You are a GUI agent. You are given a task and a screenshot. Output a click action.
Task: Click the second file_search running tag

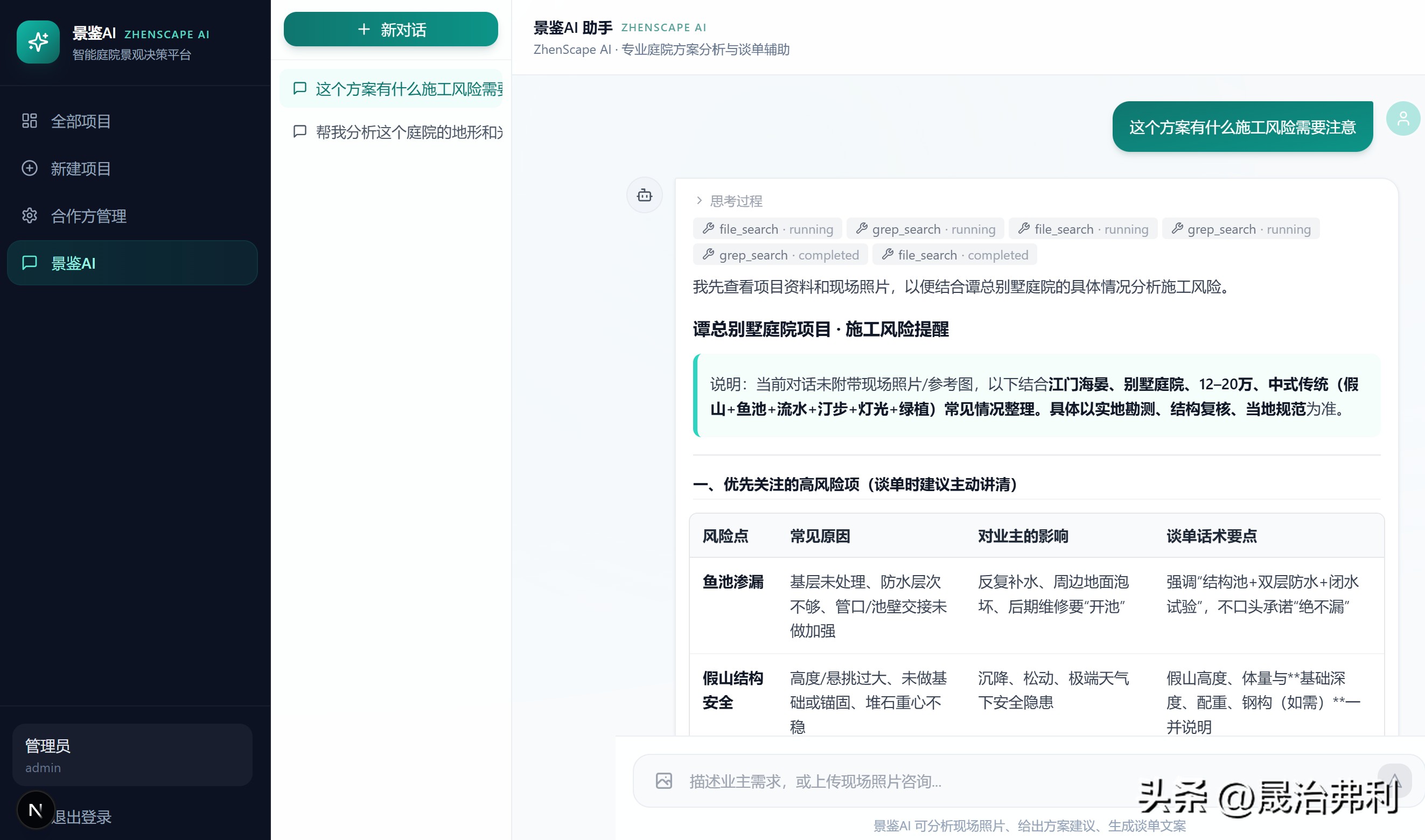[1082, 229]
